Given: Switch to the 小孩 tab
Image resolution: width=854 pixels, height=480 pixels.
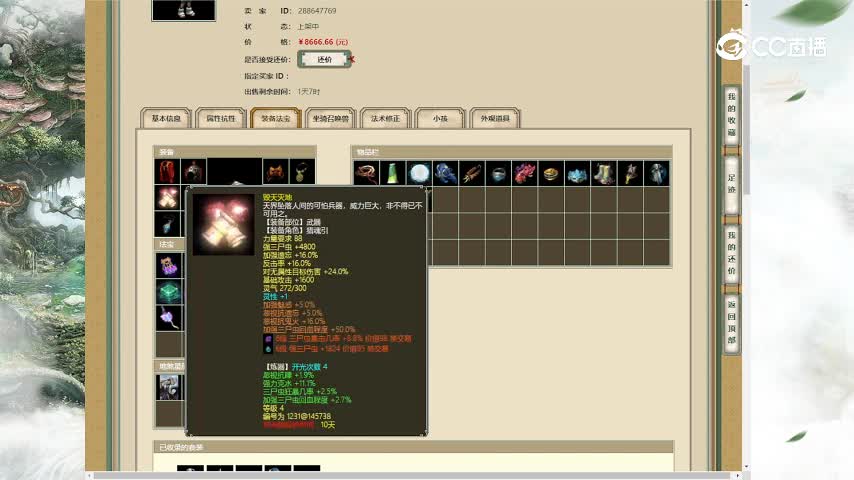Looking at the screenshot, I should pyautogui.click(x=440, y=118).
